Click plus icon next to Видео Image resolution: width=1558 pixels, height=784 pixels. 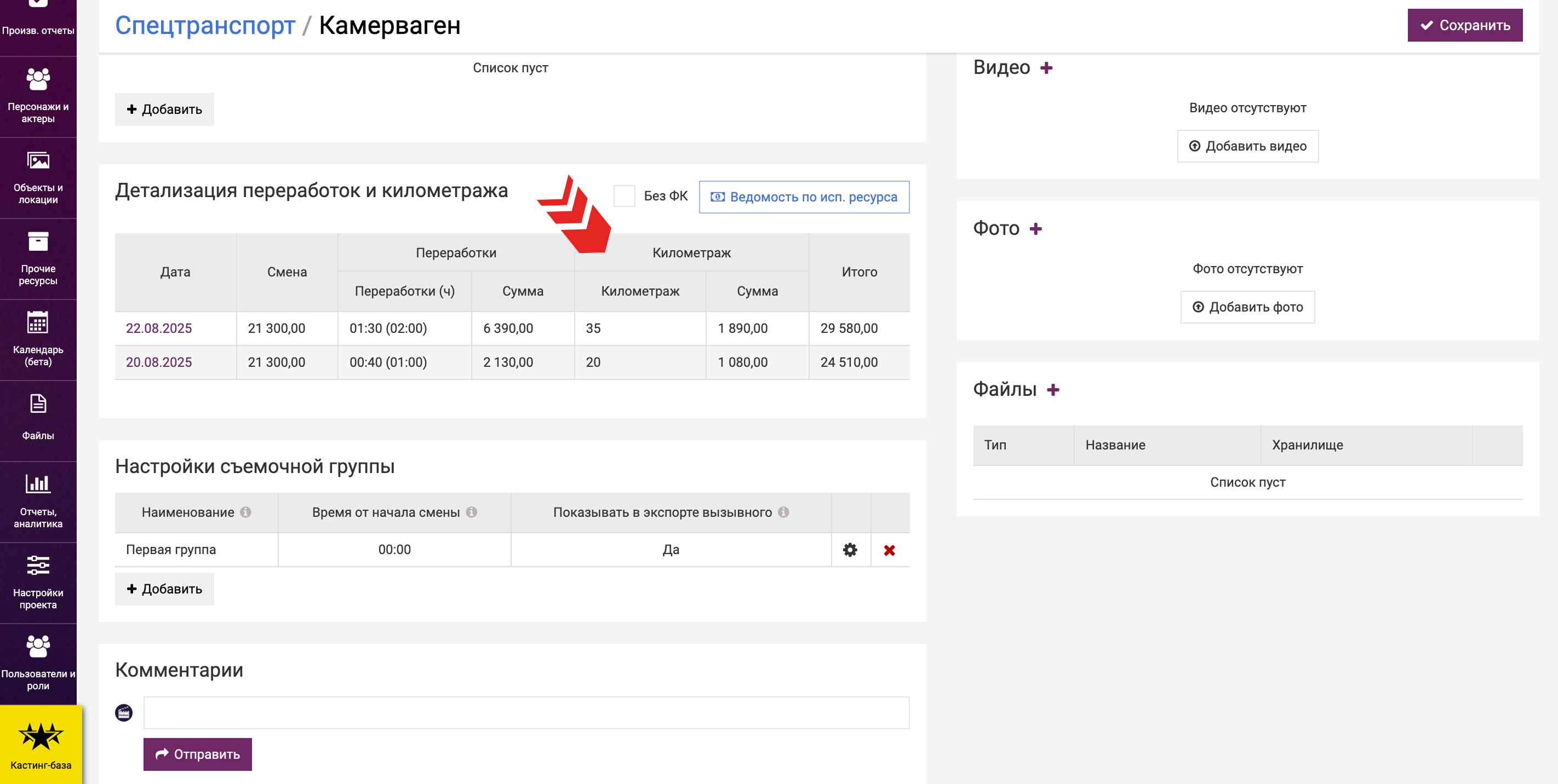(x=1046, y=68)
